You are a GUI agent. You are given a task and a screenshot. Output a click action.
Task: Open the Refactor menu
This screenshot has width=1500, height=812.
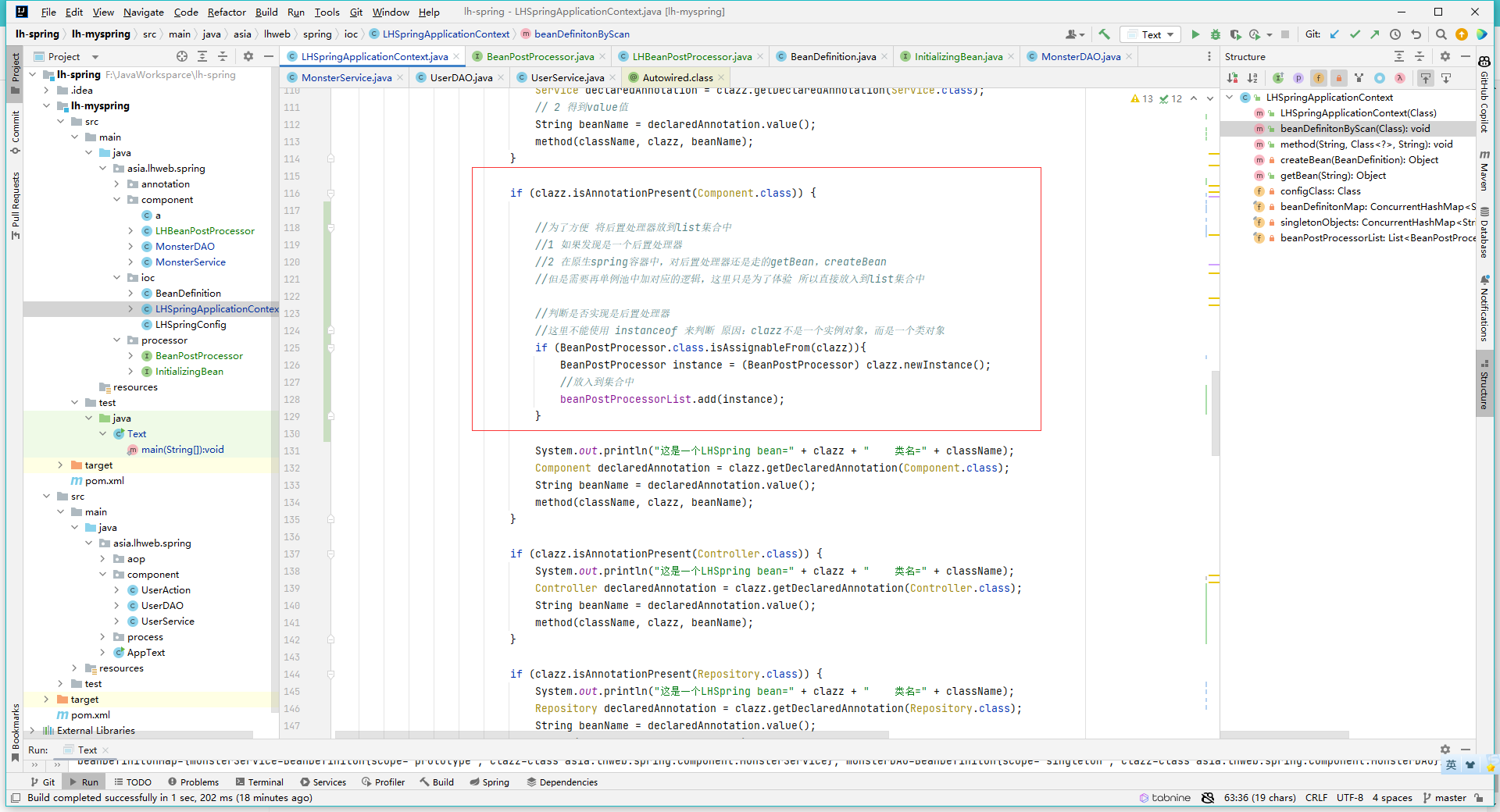click(x=227, y=12)
